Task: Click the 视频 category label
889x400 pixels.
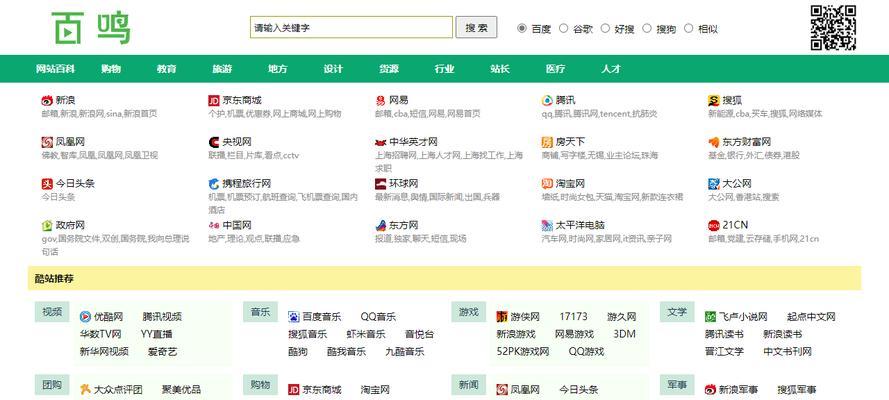Action: pos(52,312)
